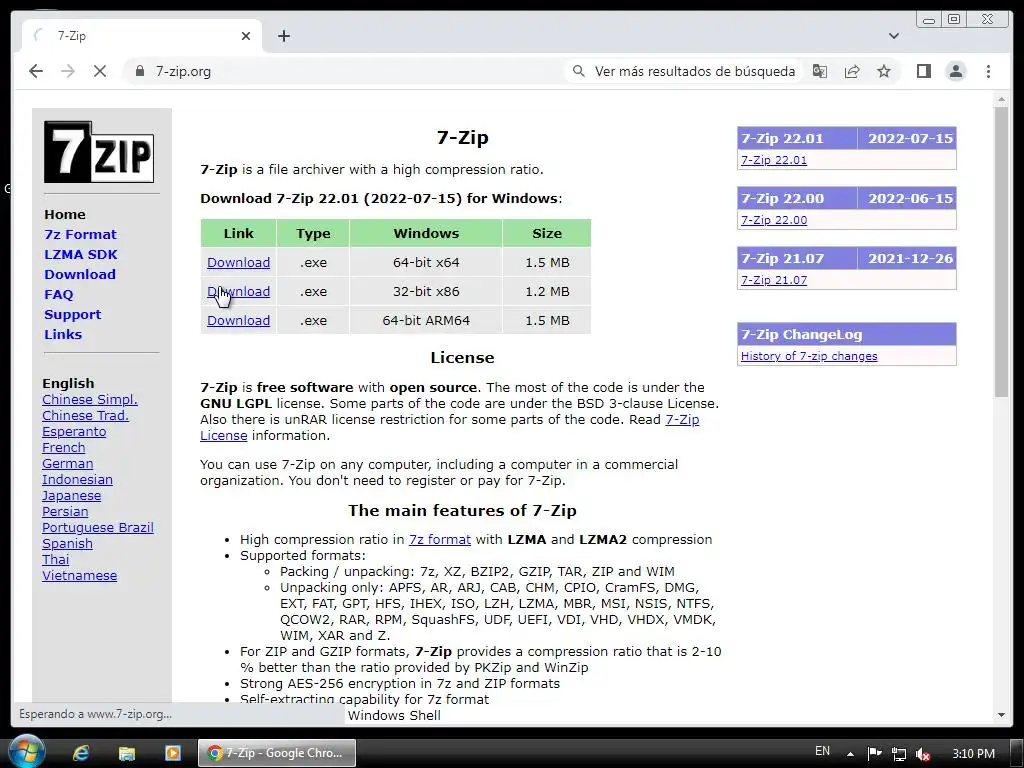Open the Download sidebar link
The image size is (1024, 768).
(x=80, y=274)
